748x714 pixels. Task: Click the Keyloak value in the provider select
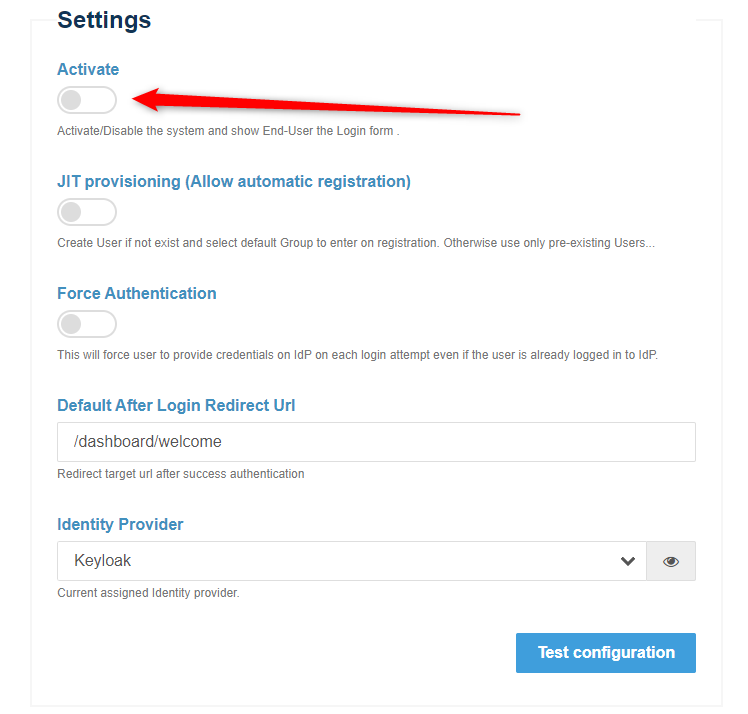pos(103,562)
